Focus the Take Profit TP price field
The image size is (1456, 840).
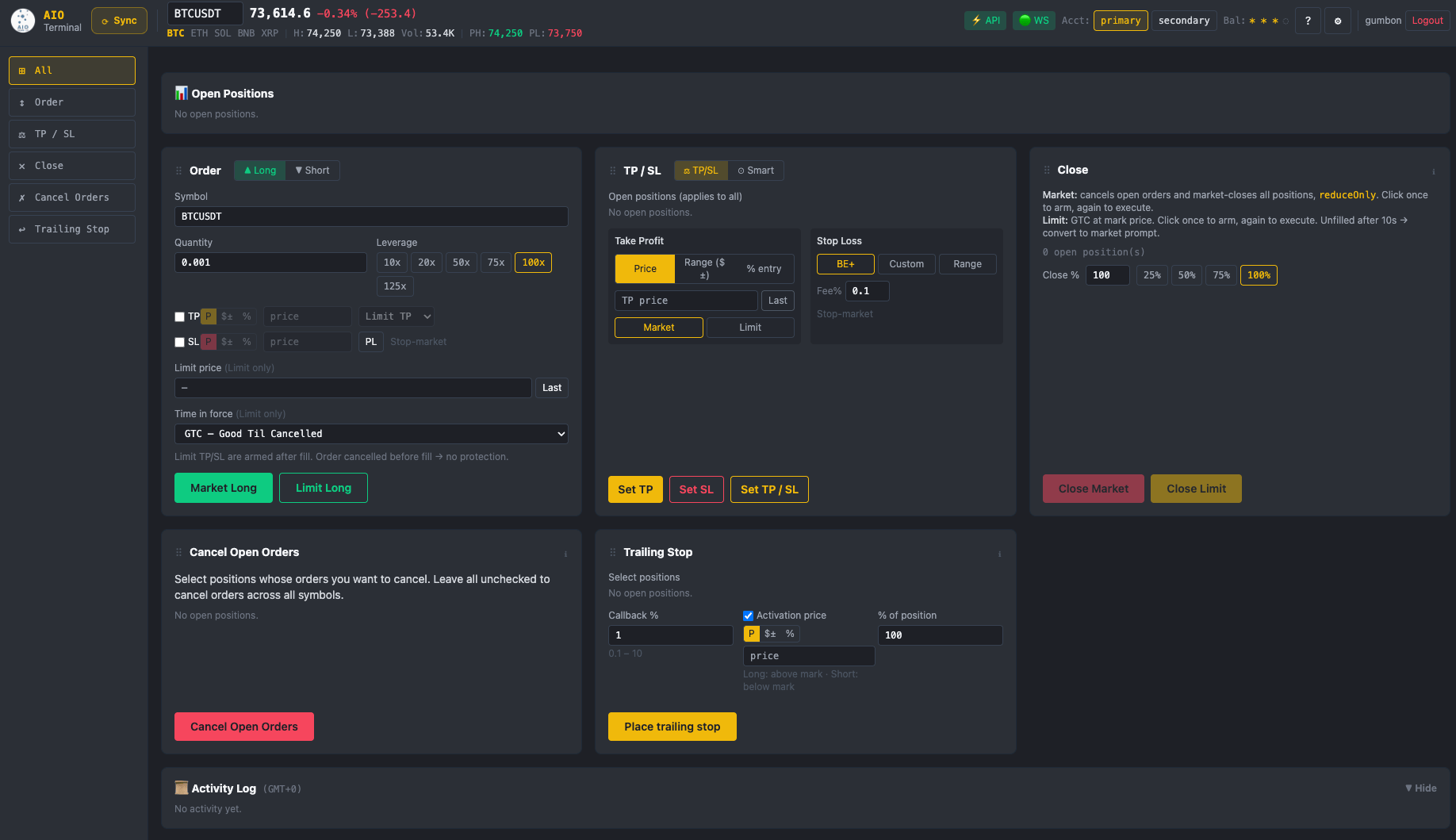(686, 301)
